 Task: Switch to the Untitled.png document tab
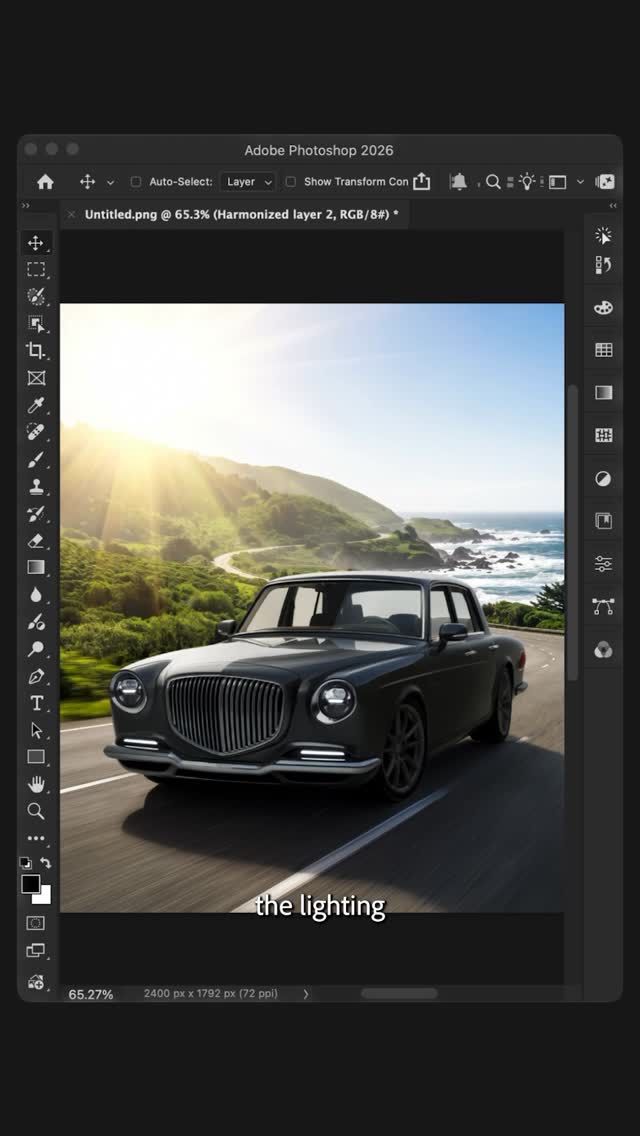[241, 214]
